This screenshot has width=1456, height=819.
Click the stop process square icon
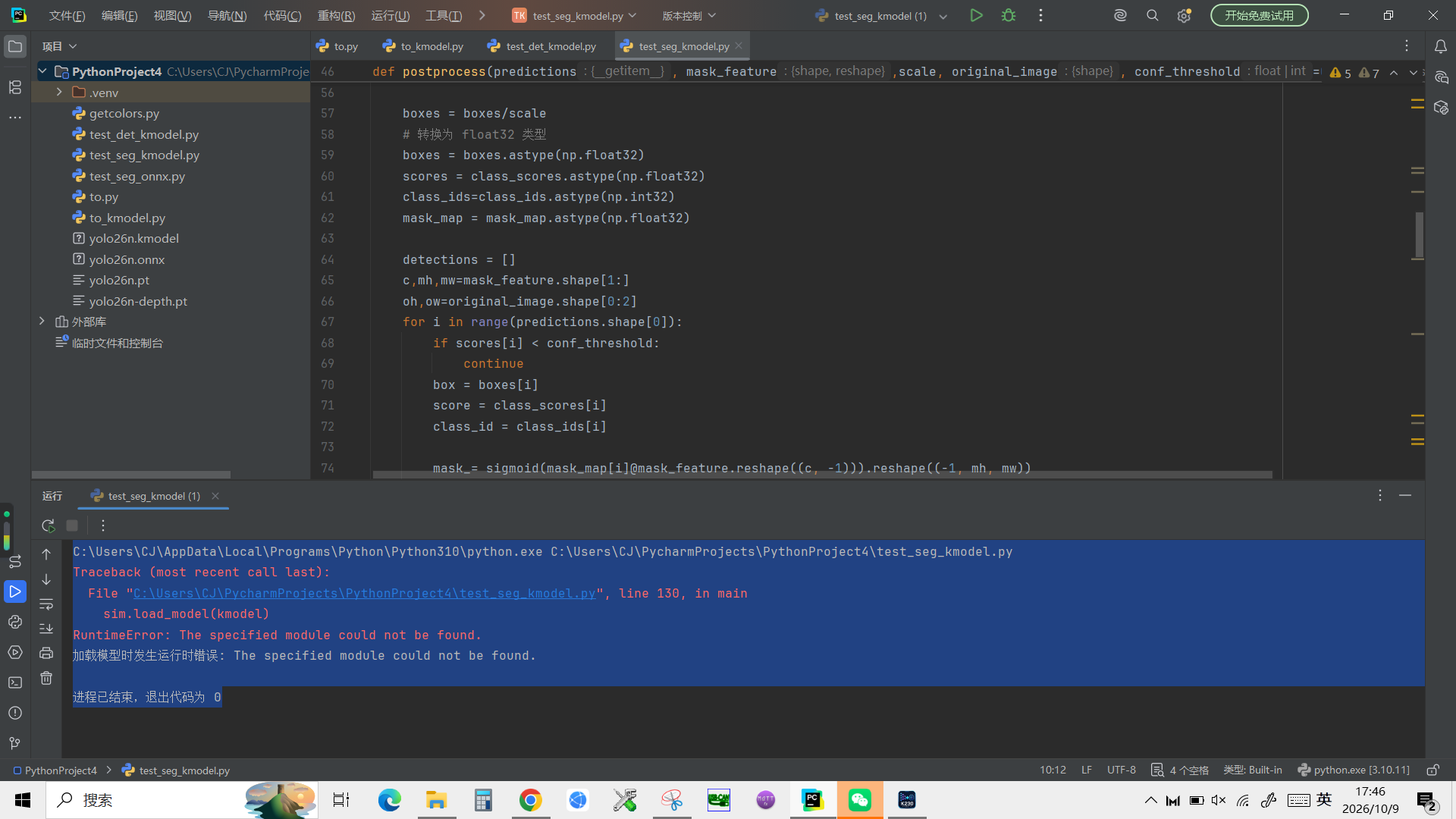[x=72, y=526]
